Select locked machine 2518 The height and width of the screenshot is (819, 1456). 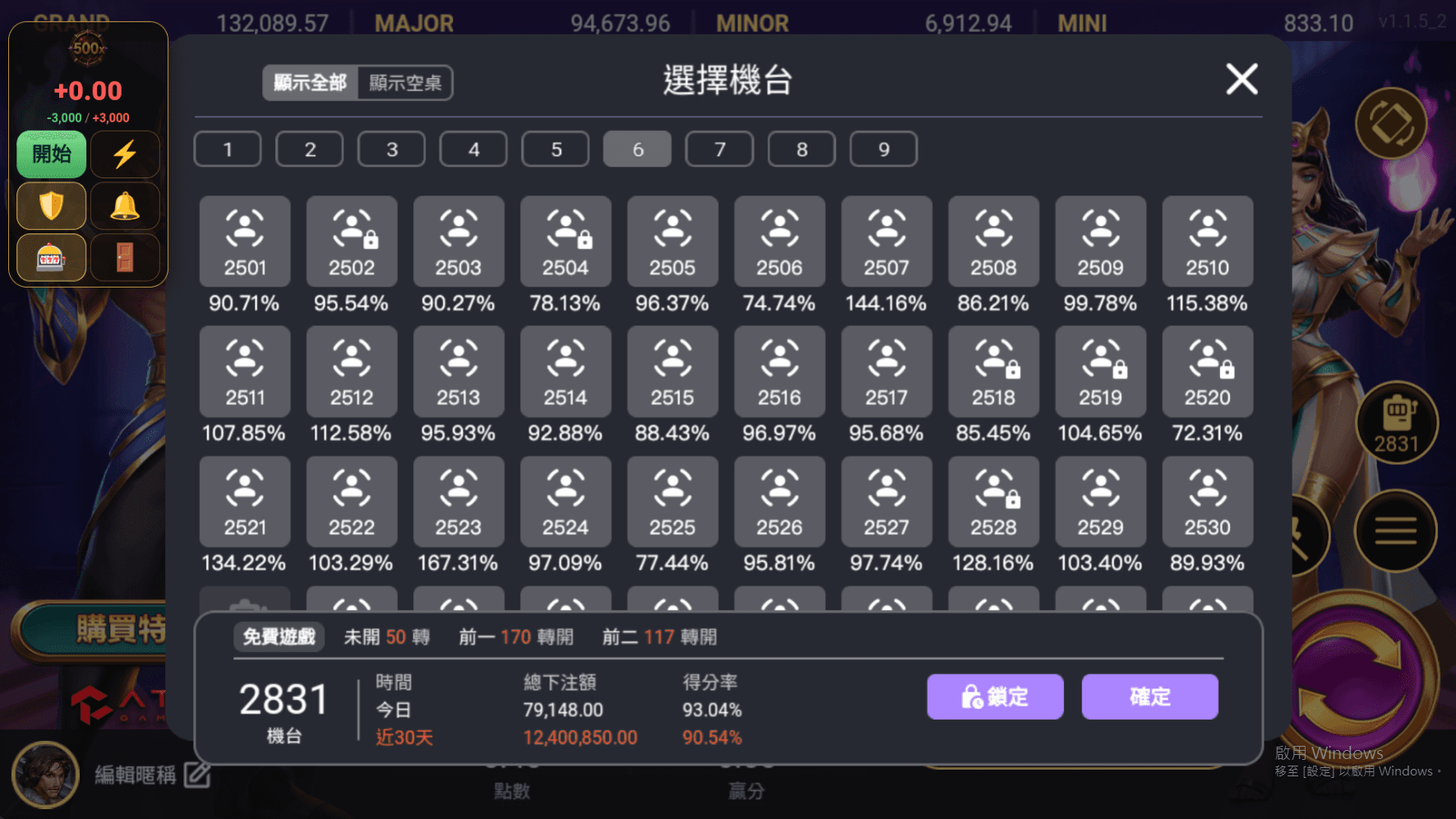click(993, 371)
